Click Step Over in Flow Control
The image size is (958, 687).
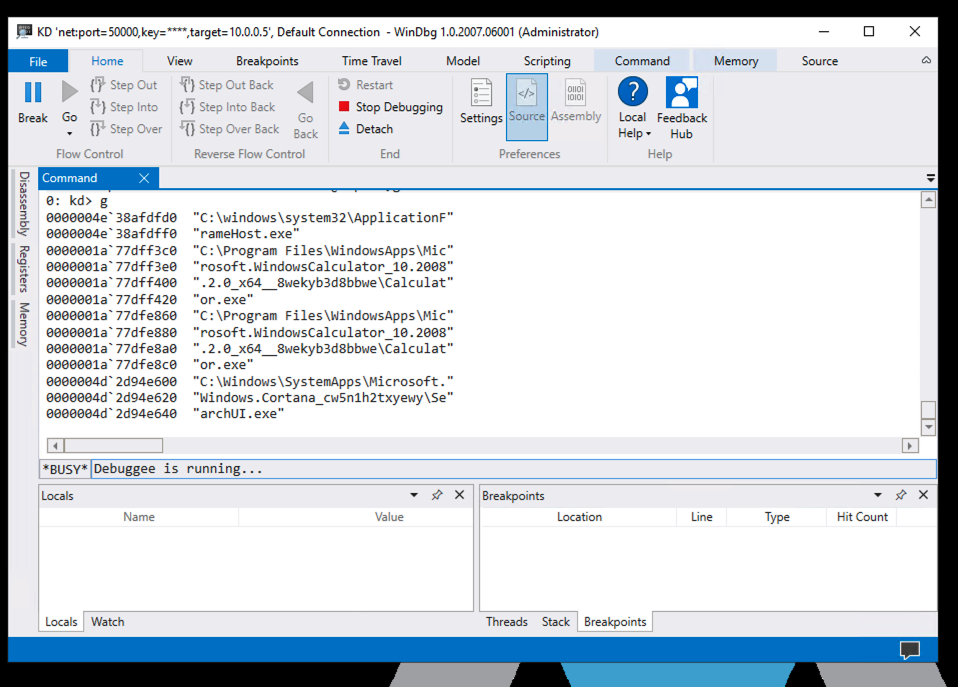tap(126, 129)
